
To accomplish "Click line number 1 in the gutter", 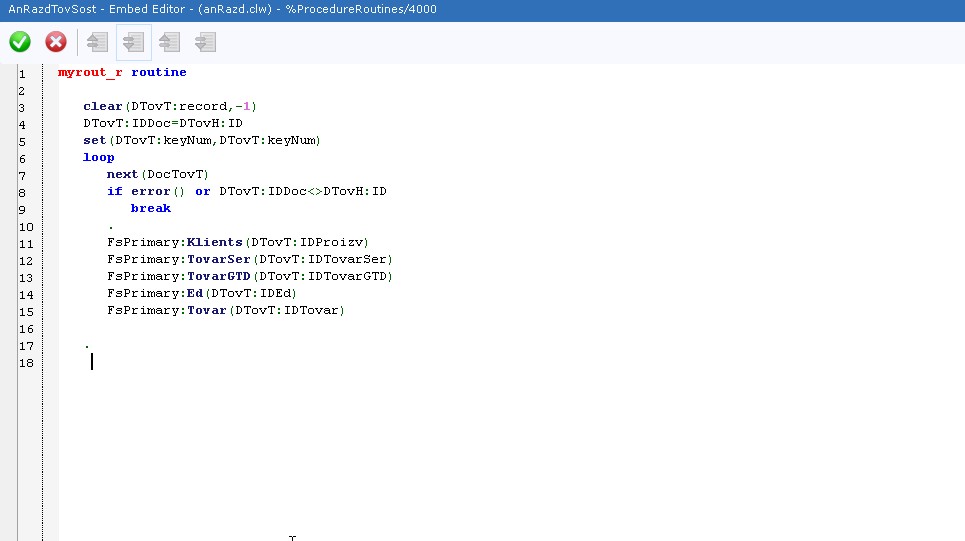I will tap(22, 73).
